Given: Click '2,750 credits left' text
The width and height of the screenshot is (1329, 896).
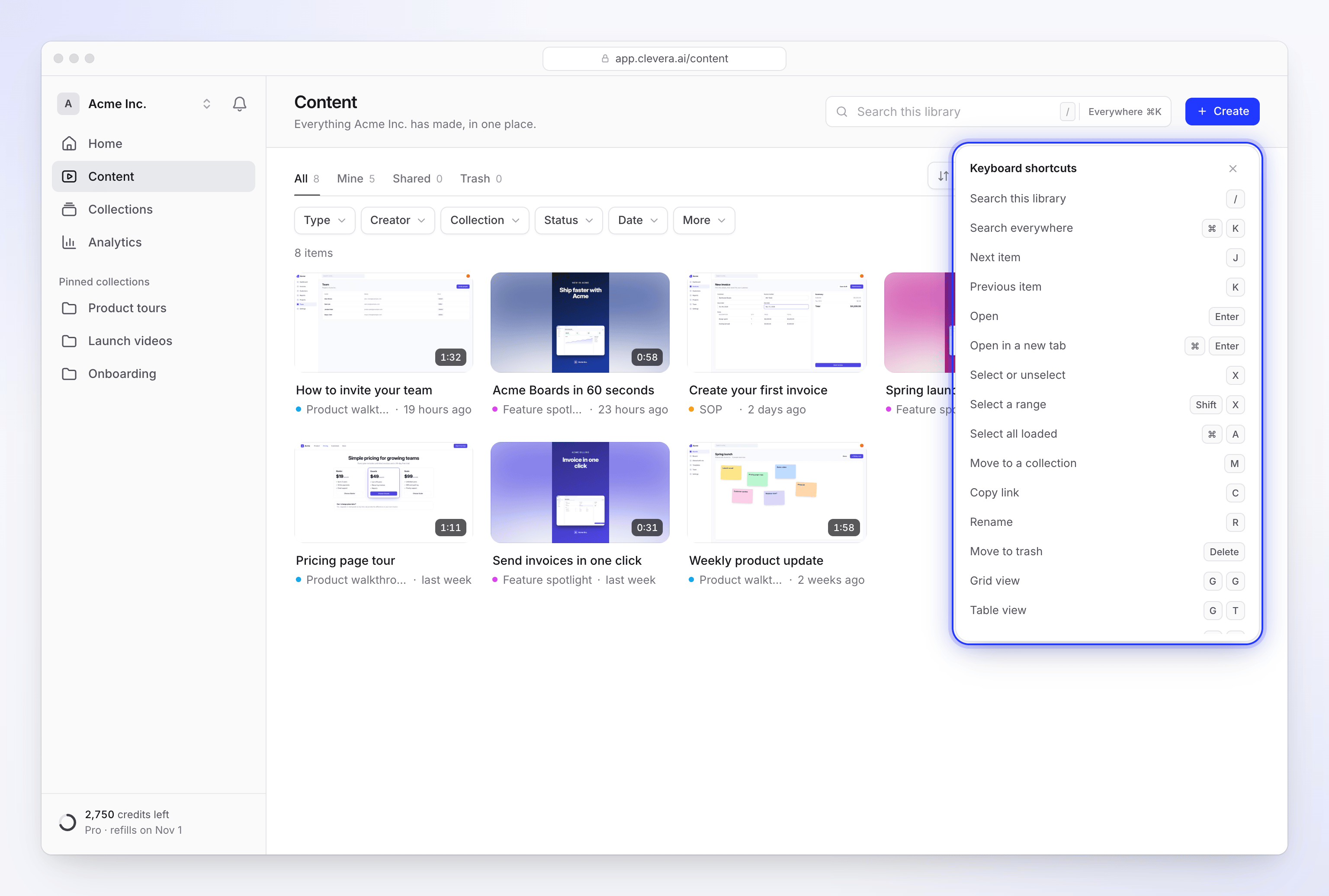Looking at the screenshot, I should [x=127, y=814].
